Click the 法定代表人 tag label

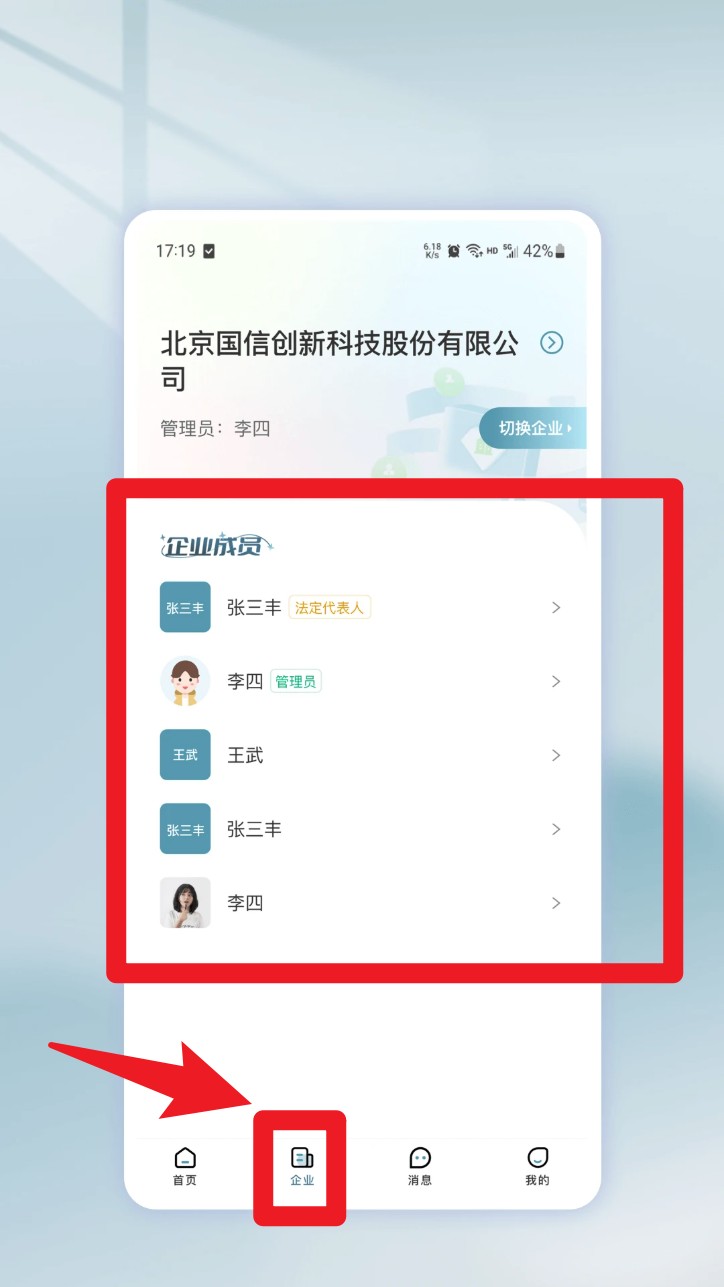(x=329, y=607)
